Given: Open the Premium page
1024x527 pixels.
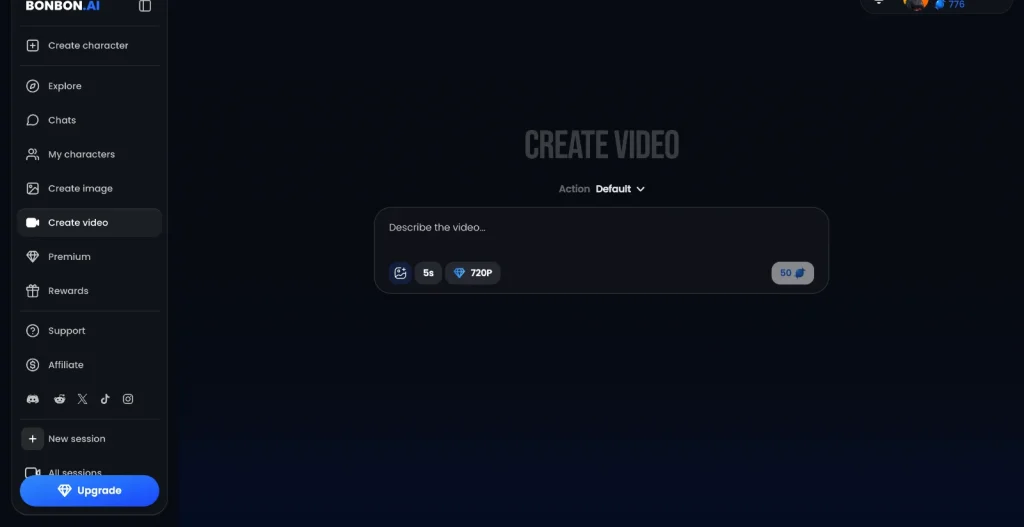Looking at the screenshot, I should [89, 257].
